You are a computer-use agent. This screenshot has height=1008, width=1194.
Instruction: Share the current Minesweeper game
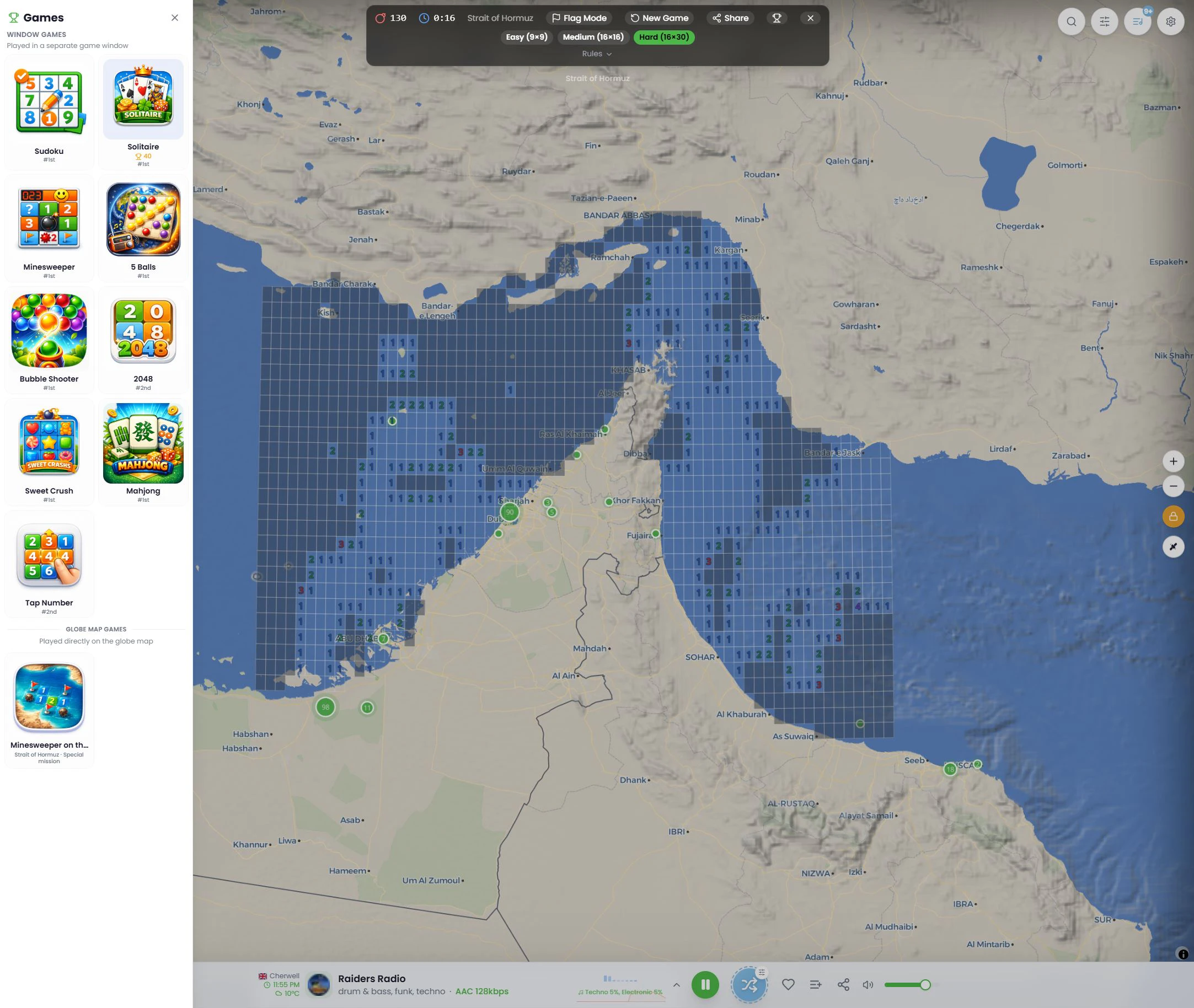[730, 18]
